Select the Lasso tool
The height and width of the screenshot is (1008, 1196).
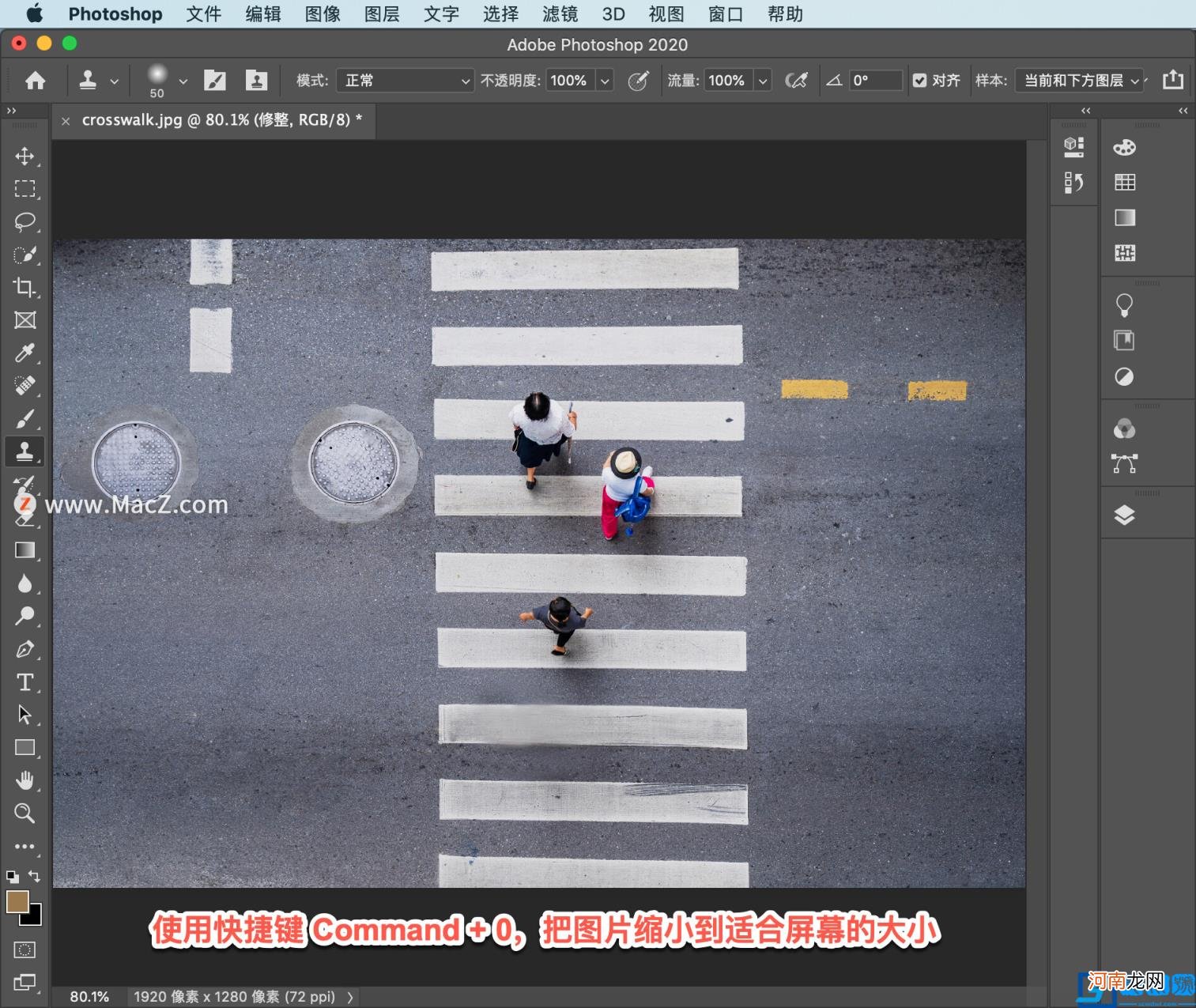25,222
